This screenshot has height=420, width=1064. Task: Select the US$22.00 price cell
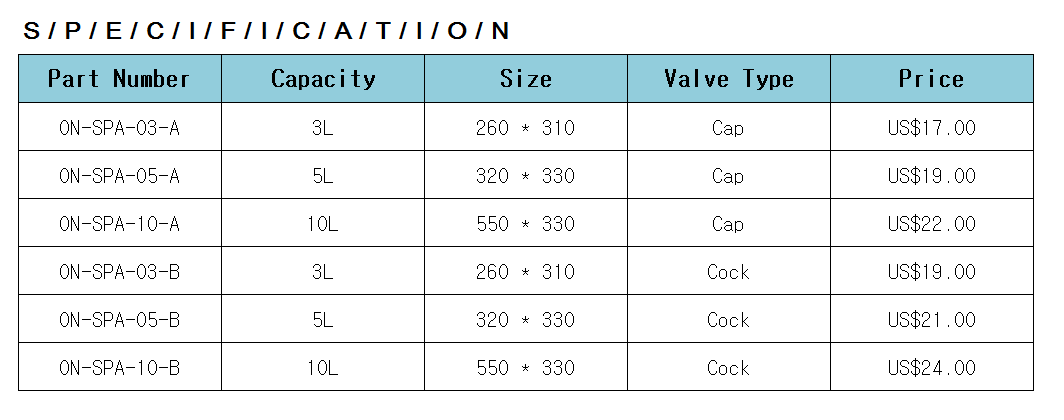coord(931,224)
